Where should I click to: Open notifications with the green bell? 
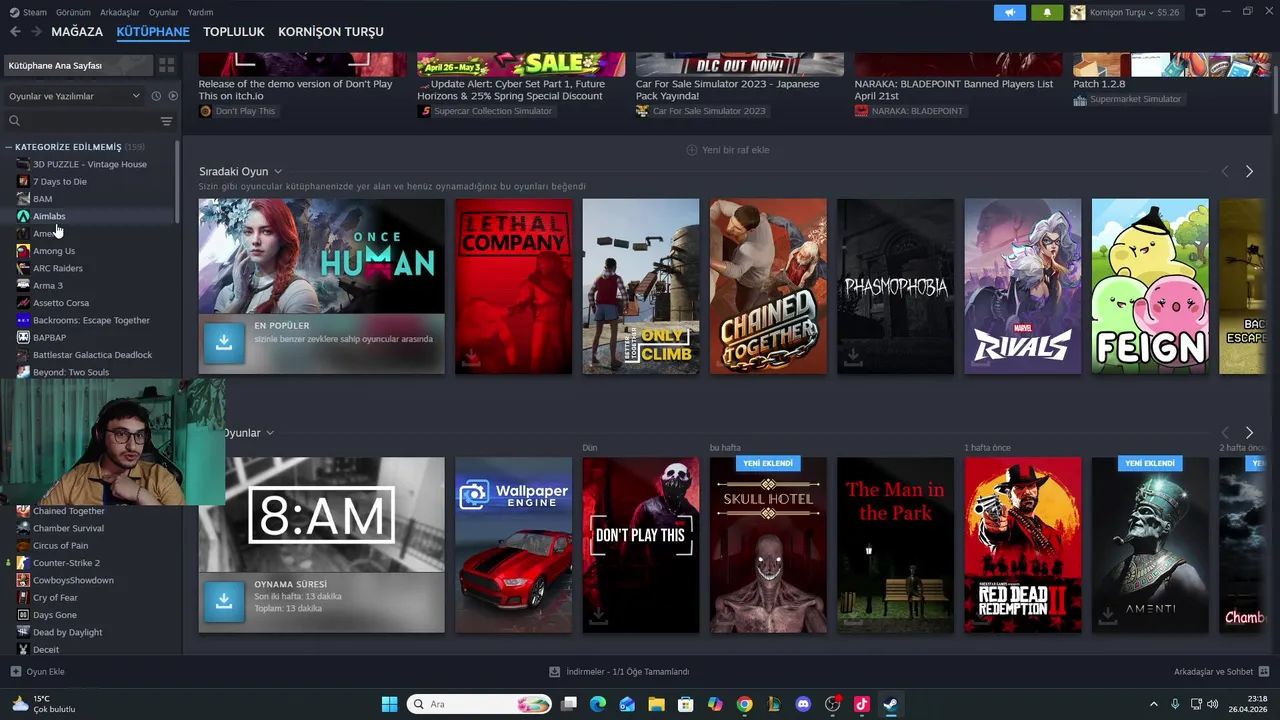1047,12
